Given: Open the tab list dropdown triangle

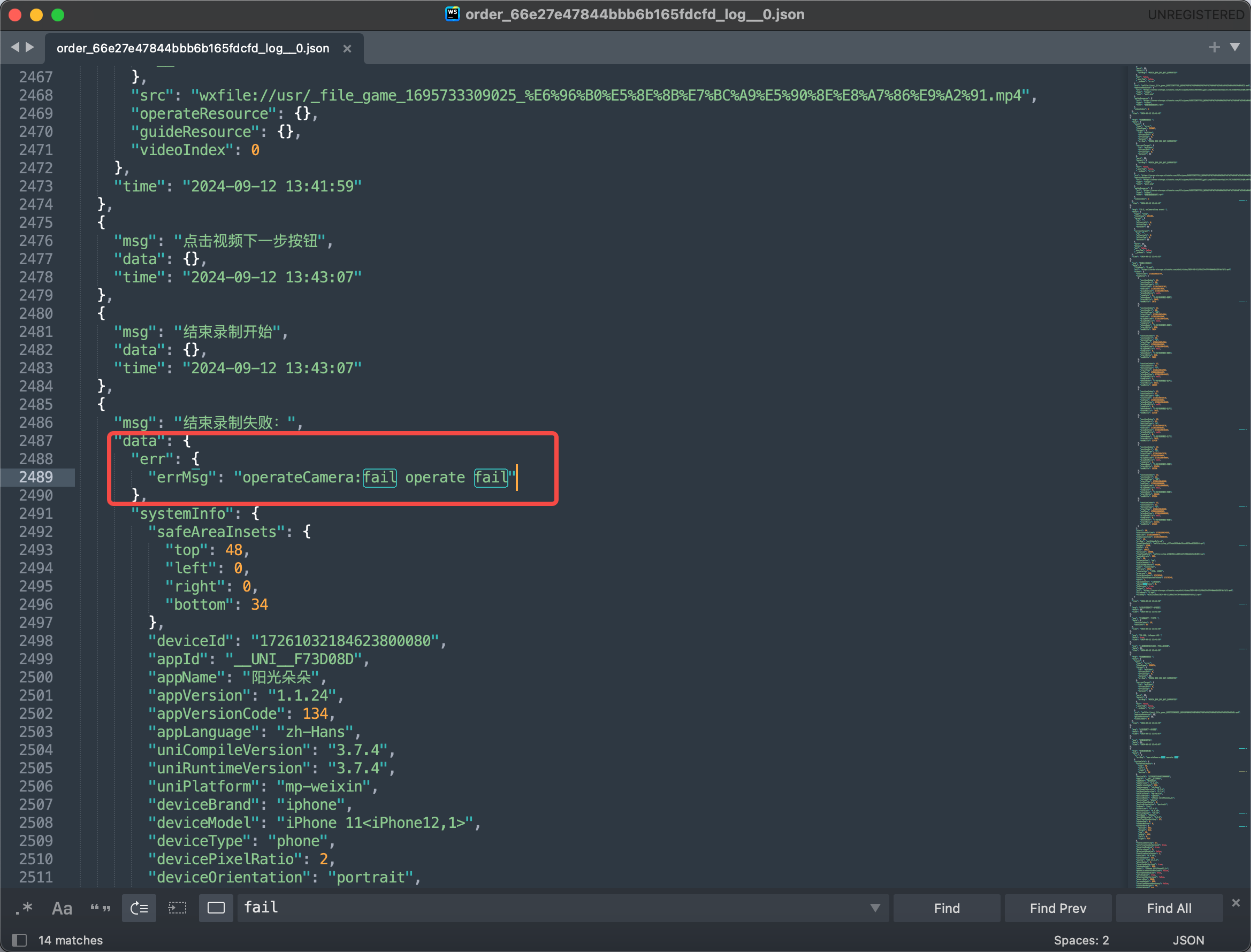Looking at the screenshot, I should click(1235, 47).
